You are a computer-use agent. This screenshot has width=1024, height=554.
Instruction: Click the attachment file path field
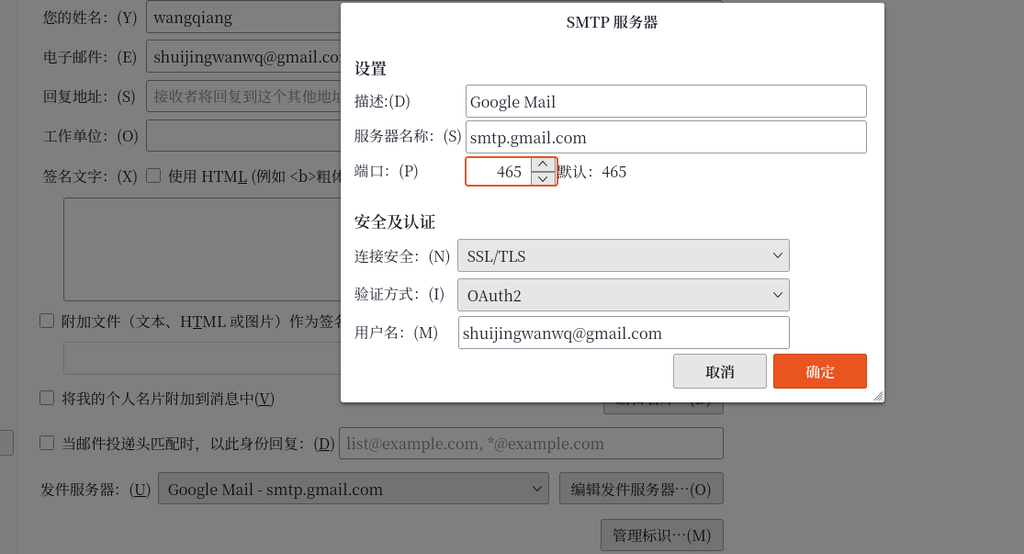(202, 359)
